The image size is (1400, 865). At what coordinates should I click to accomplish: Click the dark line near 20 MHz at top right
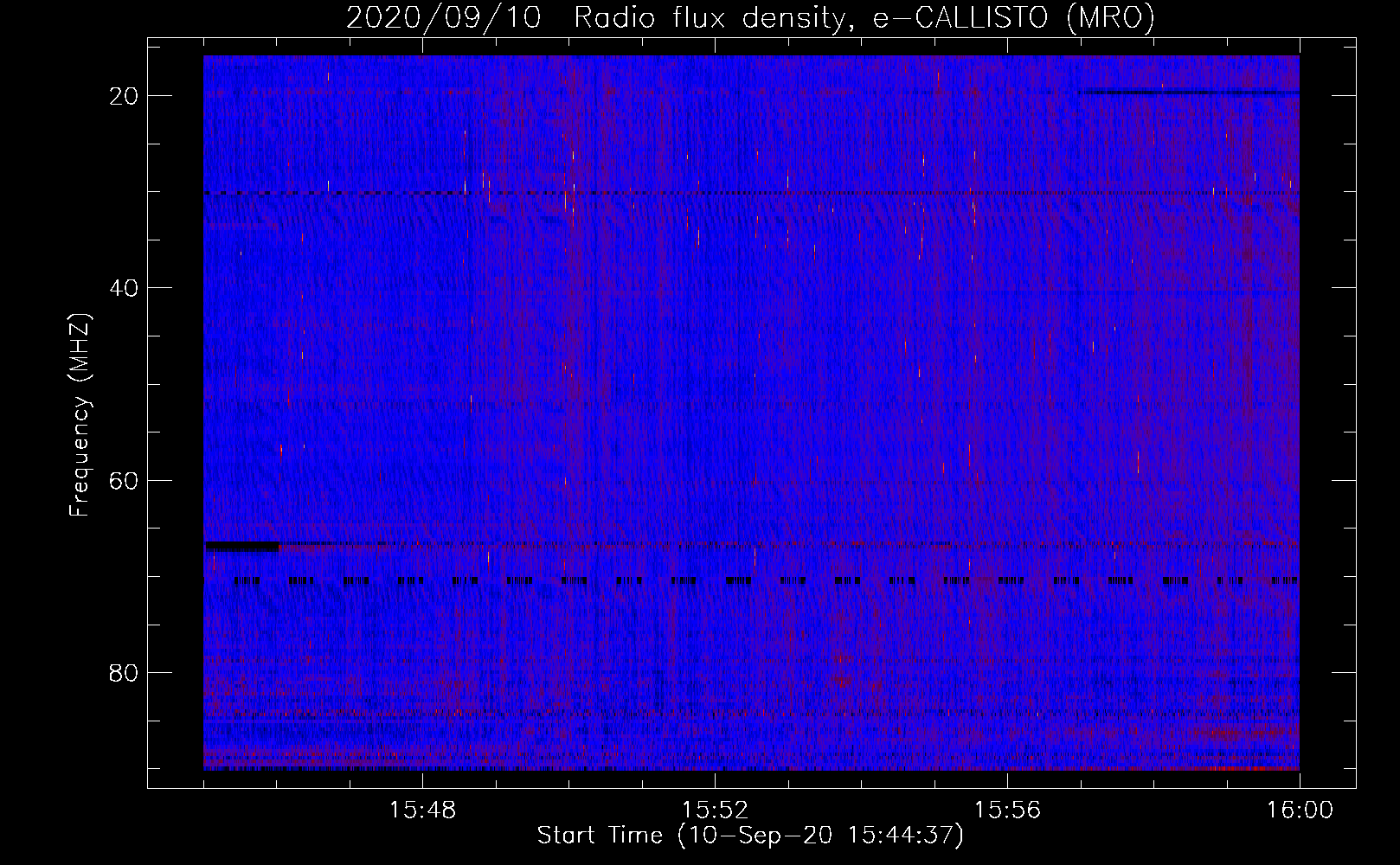(x=1190, y=92)
